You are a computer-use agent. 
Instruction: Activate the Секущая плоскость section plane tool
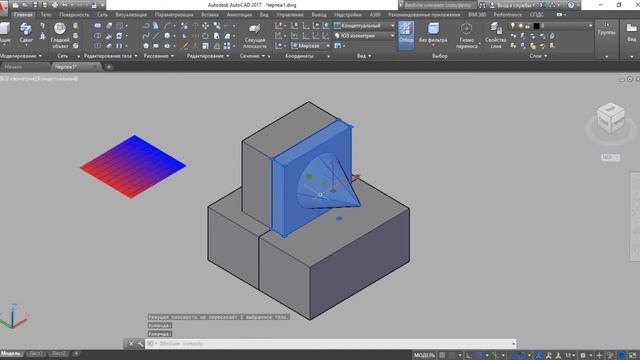click(x=255, y=35)
